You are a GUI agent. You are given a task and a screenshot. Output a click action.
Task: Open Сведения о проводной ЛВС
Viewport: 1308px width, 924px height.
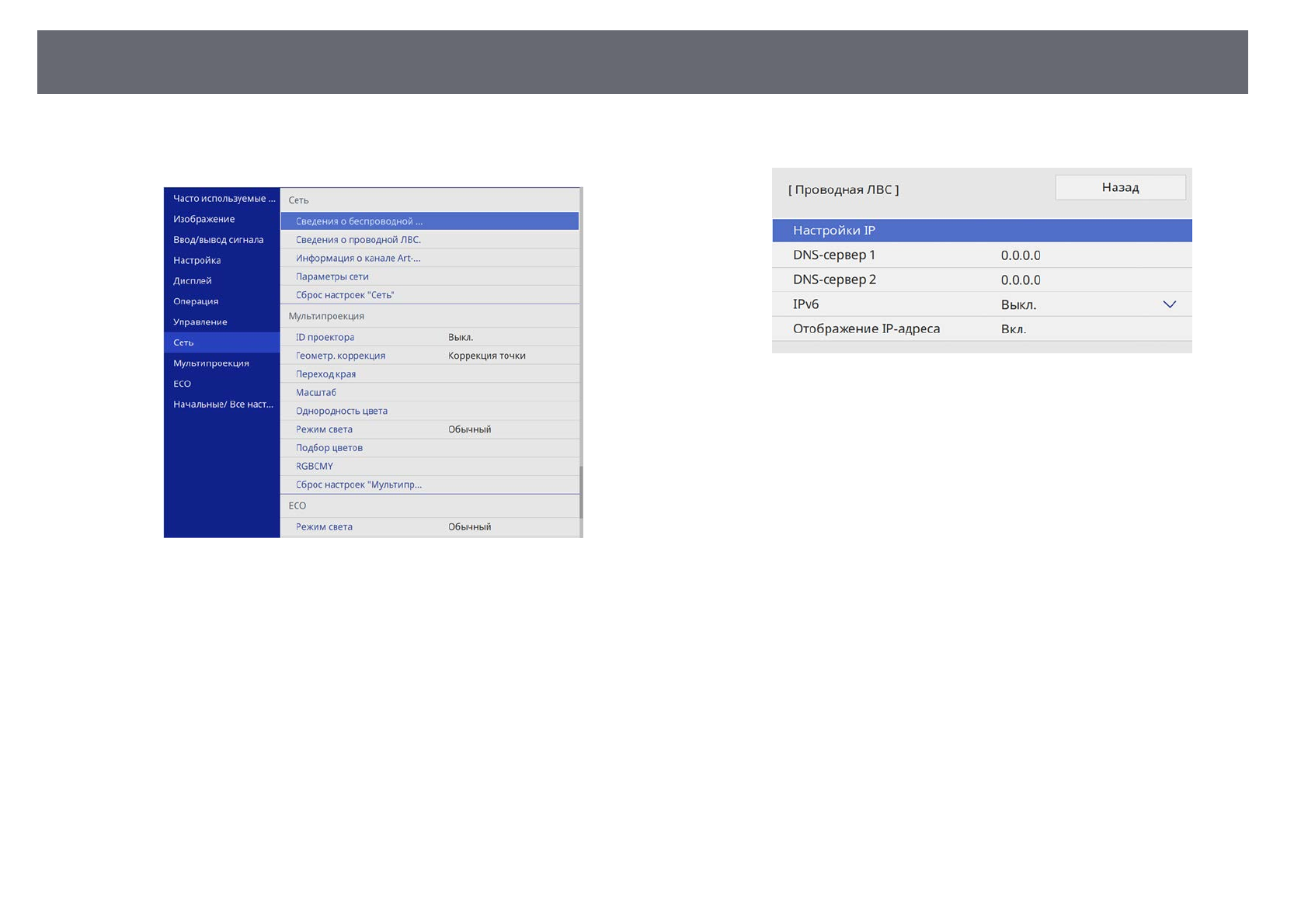[x=430, y=240]
